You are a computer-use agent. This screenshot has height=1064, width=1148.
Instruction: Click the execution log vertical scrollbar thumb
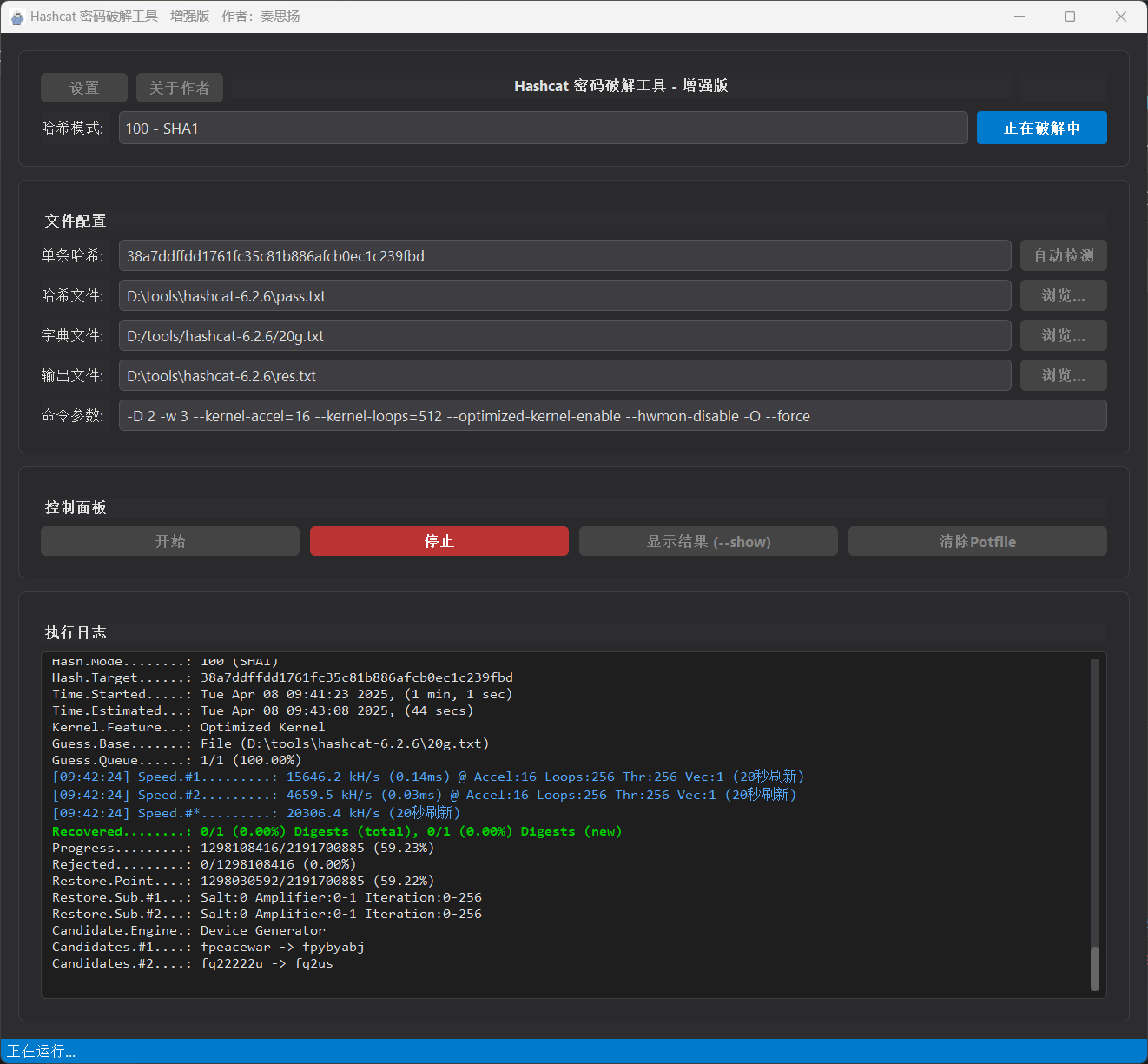tap(1095, 968)
